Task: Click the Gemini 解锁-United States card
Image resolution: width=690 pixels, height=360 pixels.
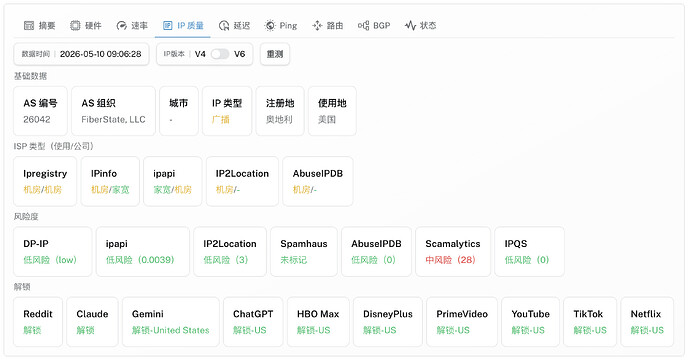Action: point(171,322)
